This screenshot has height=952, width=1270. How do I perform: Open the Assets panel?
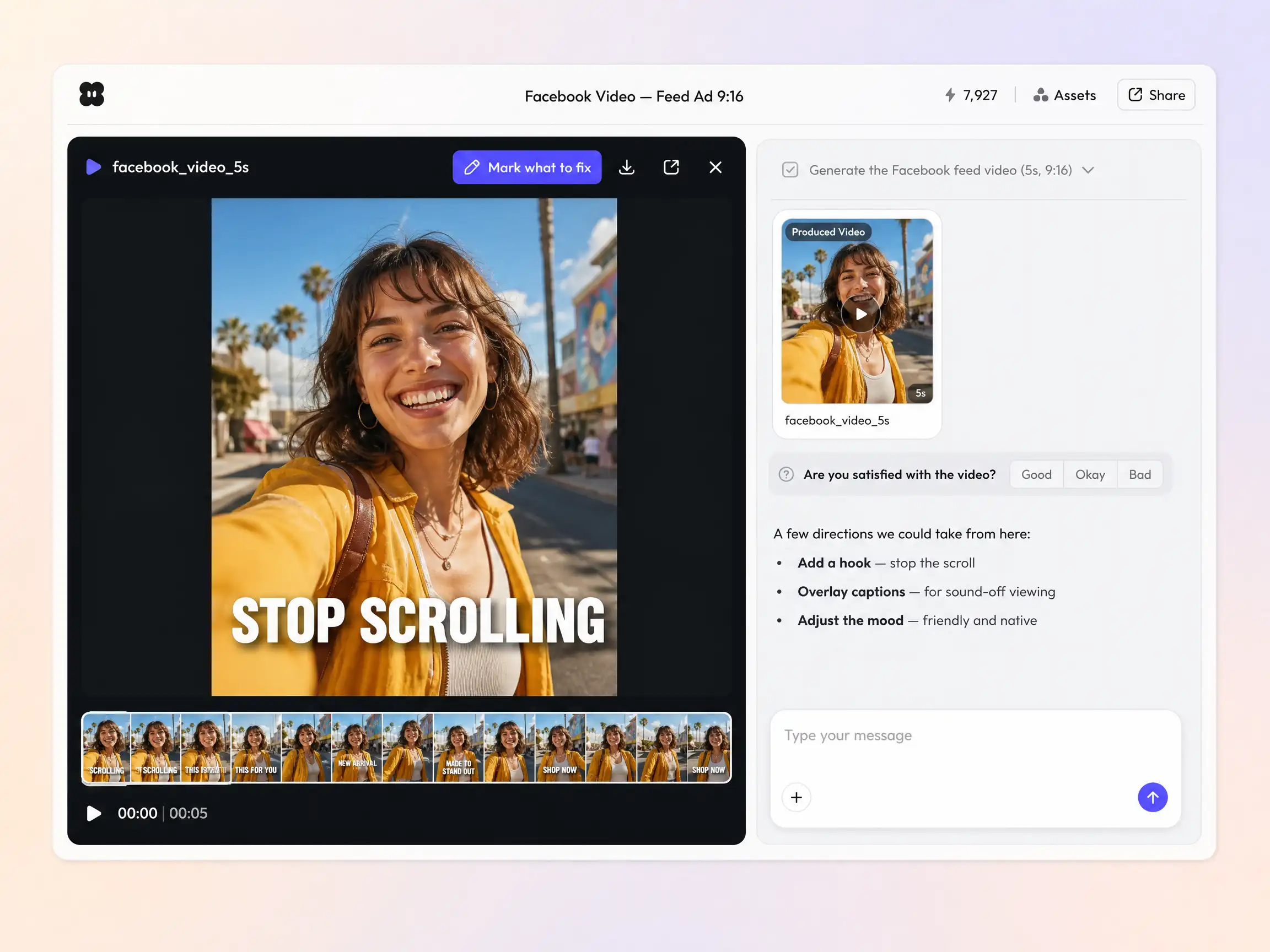(x=1064, y=95)
